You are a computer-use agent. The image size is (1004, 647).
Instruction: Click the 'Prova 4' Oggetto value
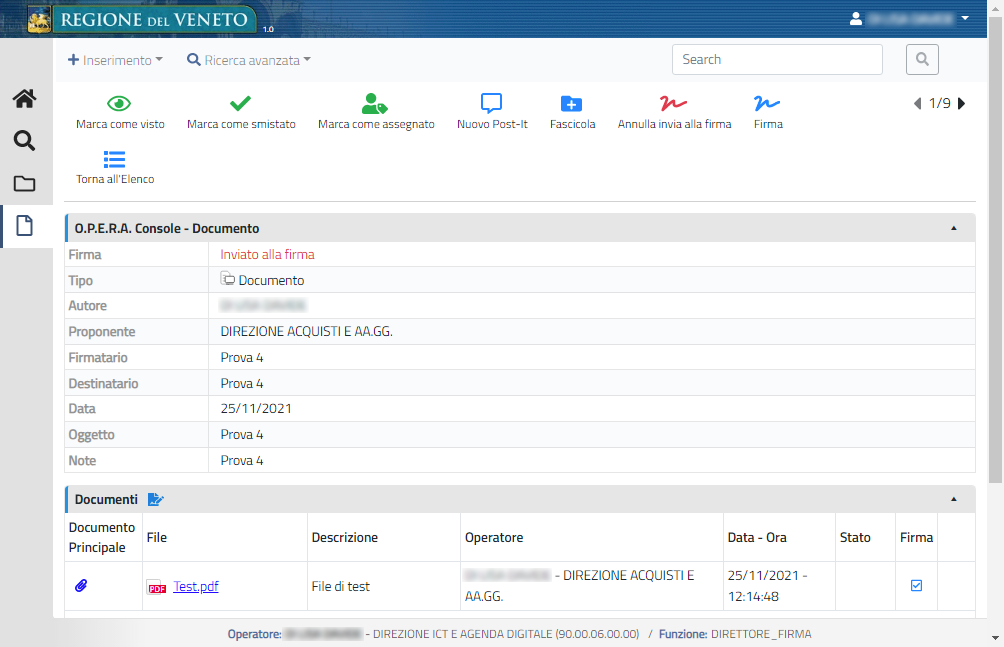242,434
